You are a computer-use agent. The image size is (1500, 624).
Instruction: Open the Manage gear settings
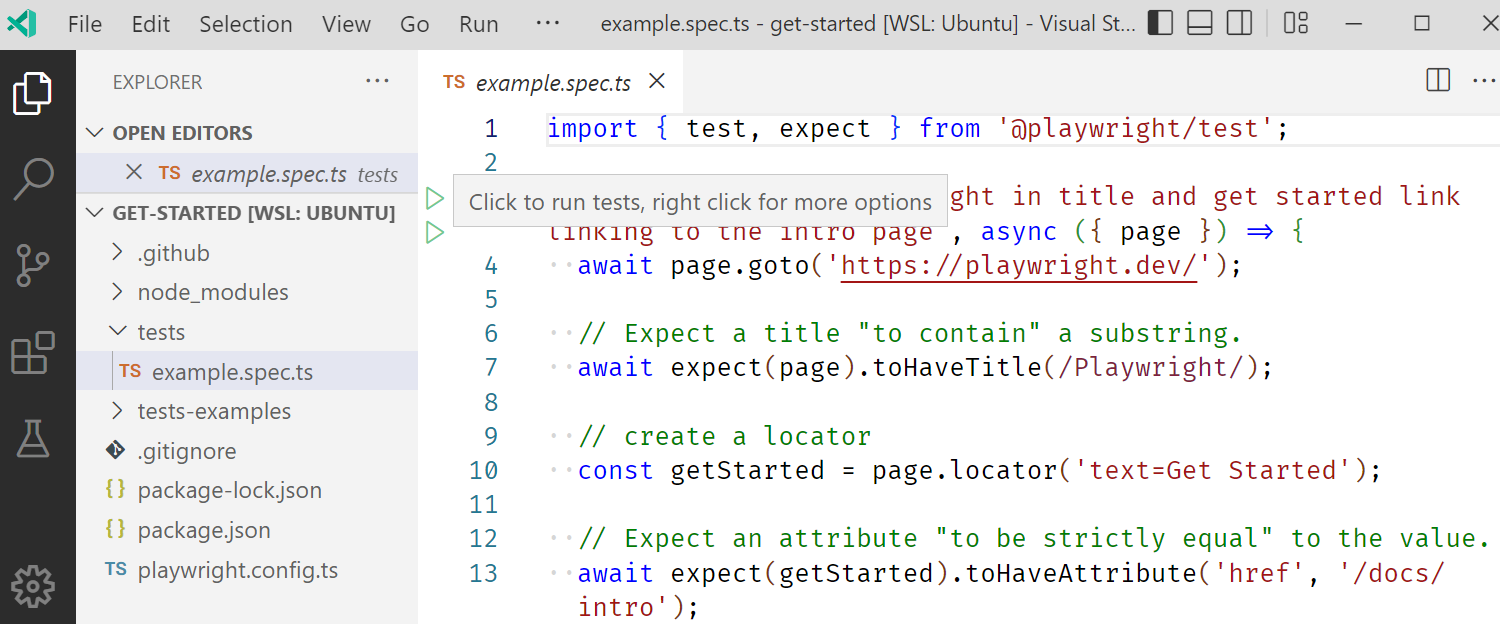click(32, 586)
